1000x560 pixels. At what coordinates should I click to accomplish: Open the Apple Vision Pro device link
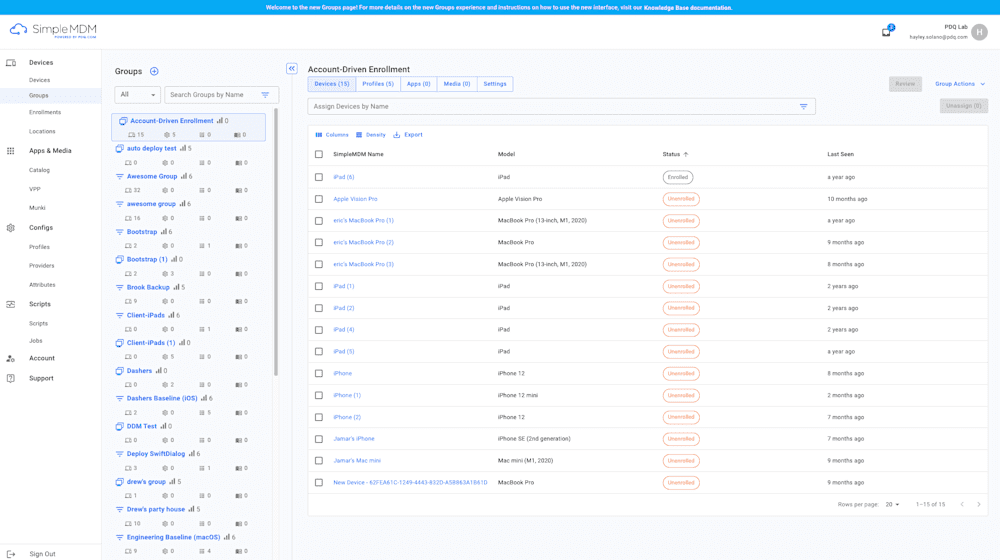[355, 199]
